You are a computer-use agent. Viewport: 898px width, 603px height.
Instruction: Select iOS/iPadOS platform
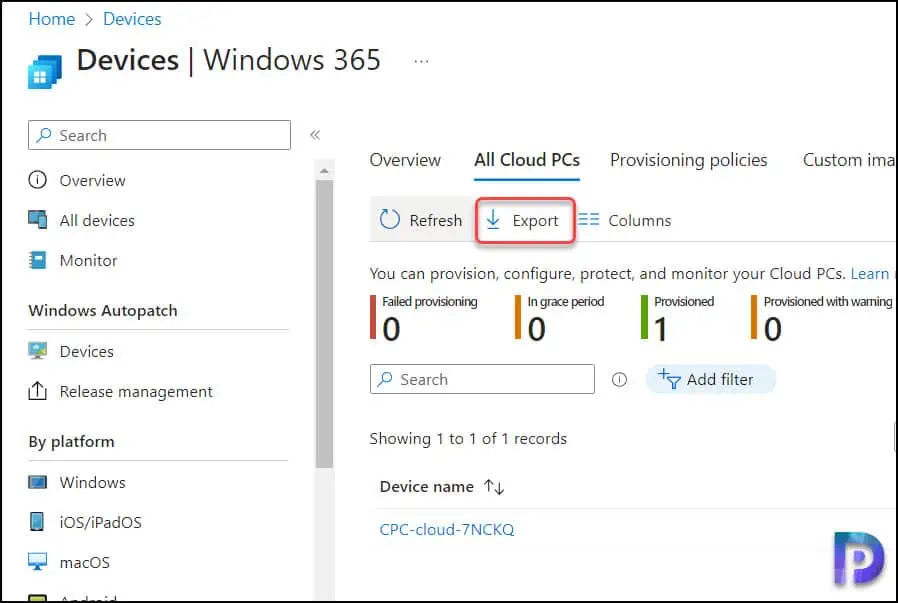[100, 522]
